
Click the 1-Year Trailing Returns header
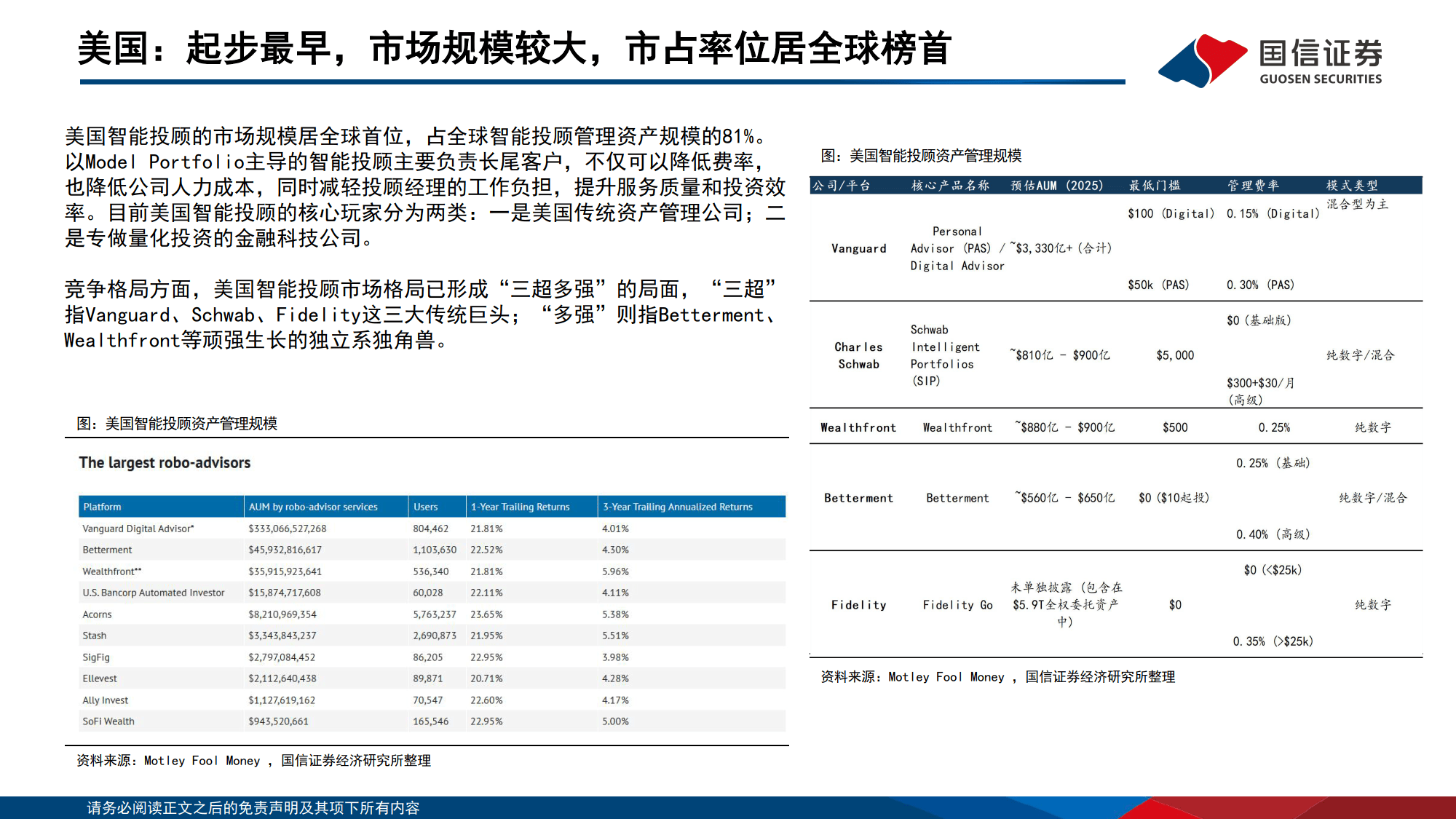pyautogui.click(x=522, y=507)
